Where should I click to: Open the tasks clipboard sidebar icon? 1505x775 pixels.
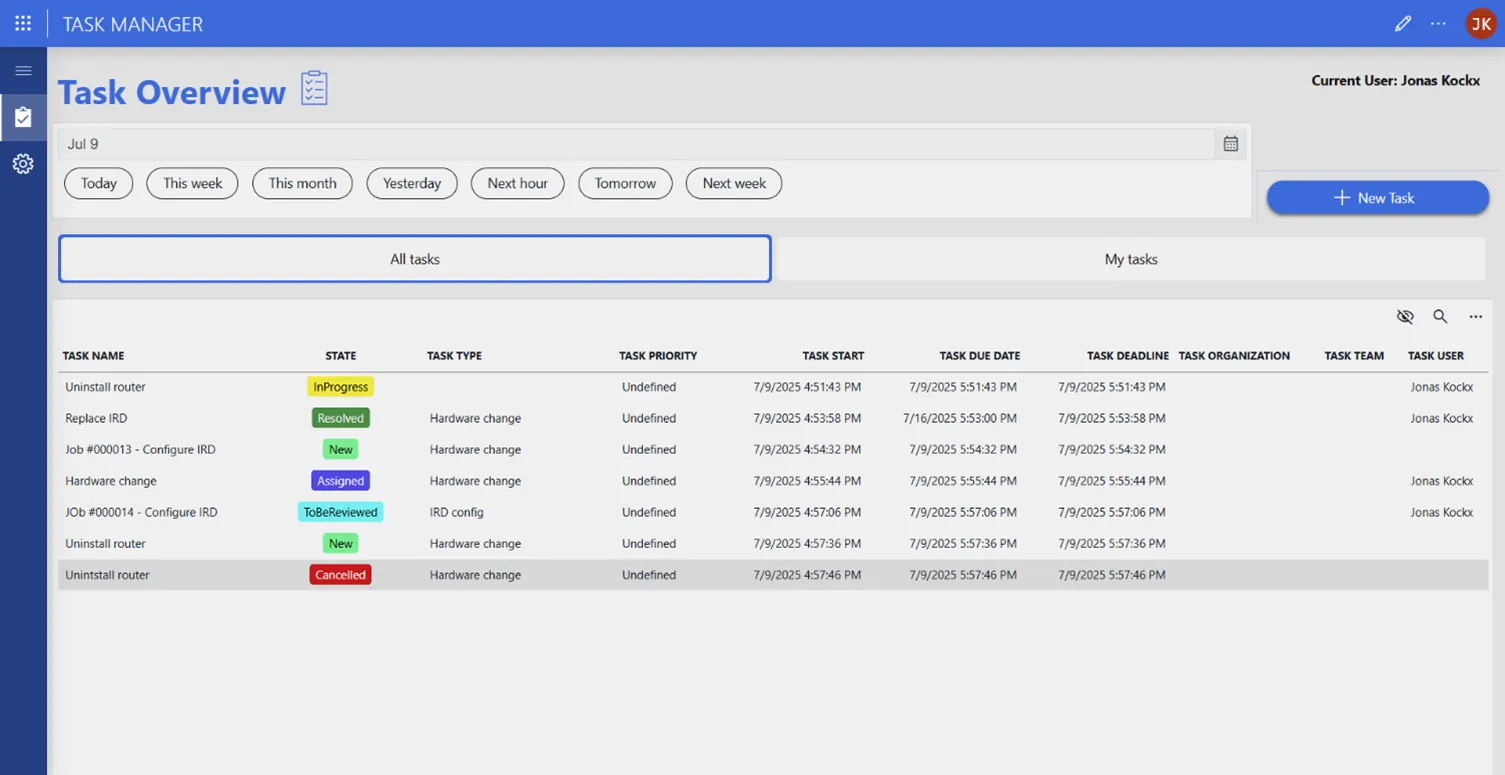pos(23,117)
